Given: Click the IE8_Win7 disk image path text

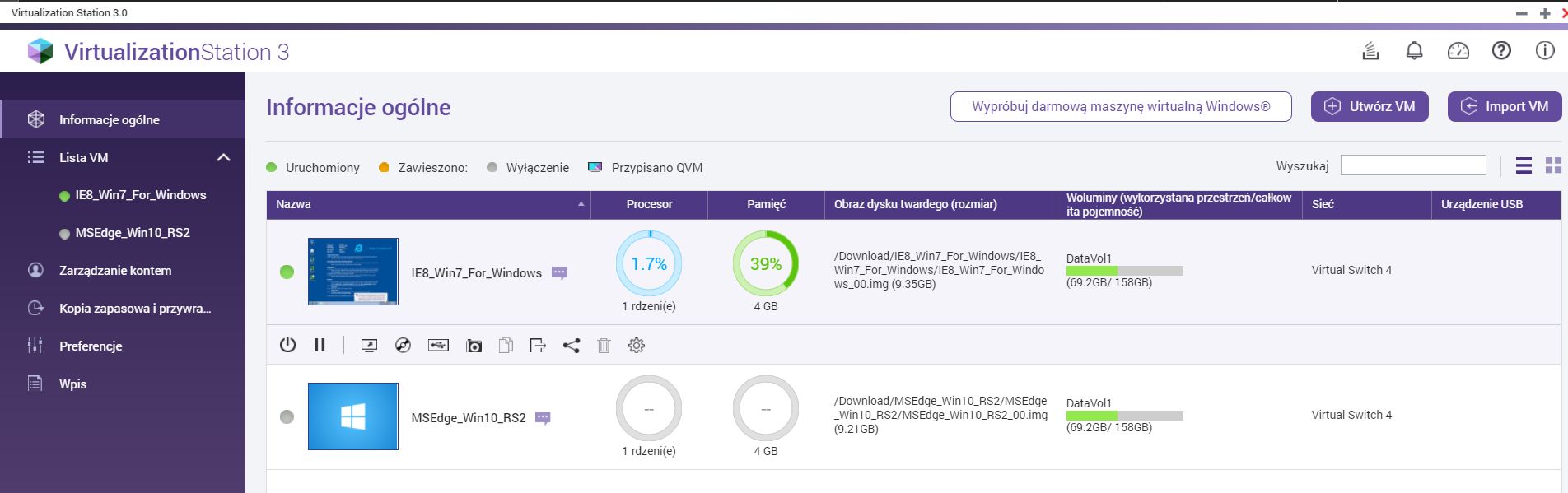Looking at the screenshot, I should tap(939, 270).
